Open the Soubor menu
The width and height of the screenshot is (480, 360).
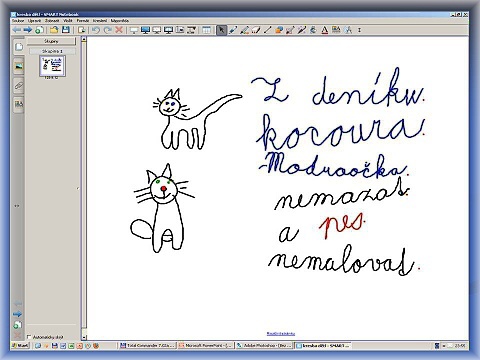coord(18,21)
